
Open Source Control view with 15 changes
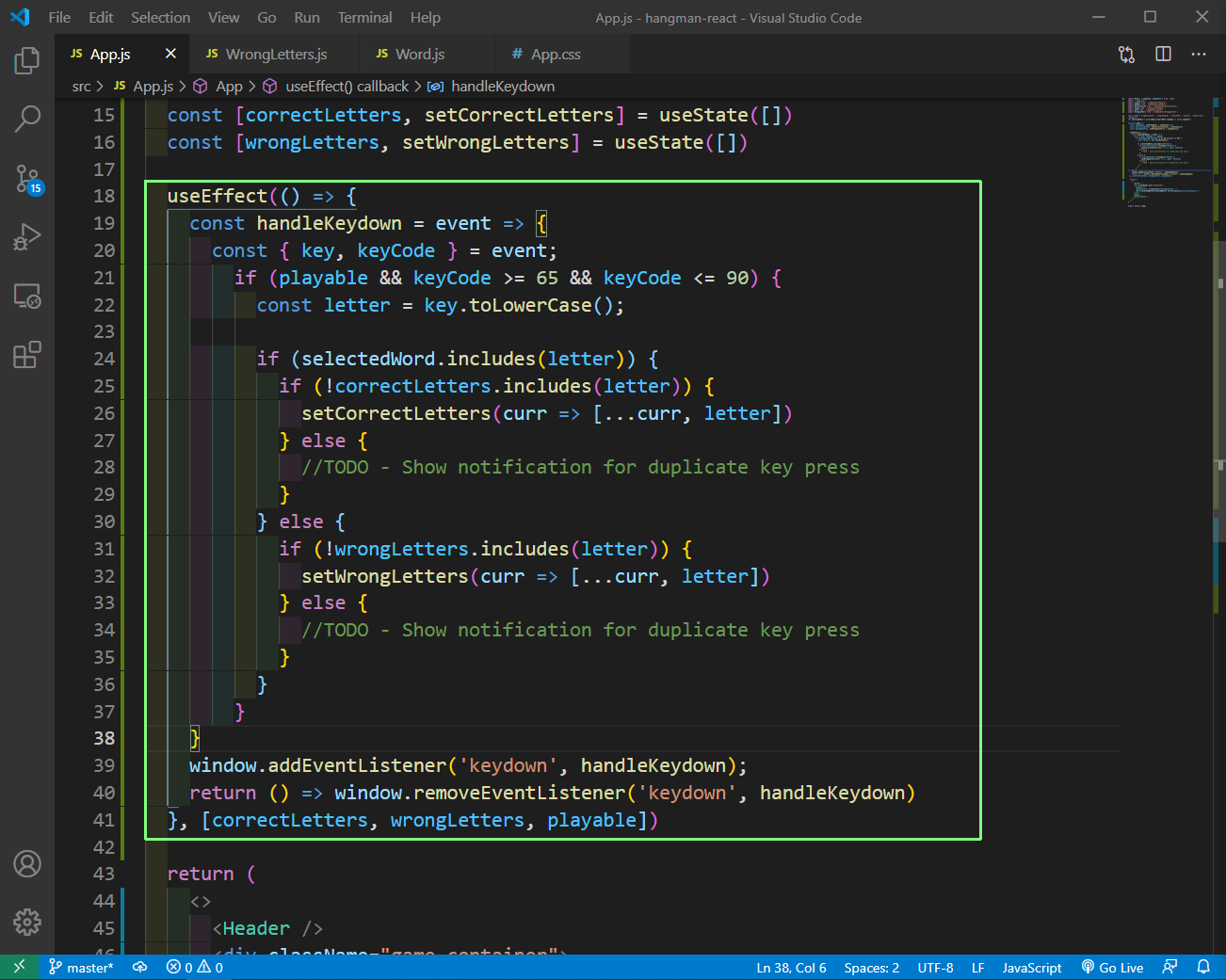click(x=27, y=179)
